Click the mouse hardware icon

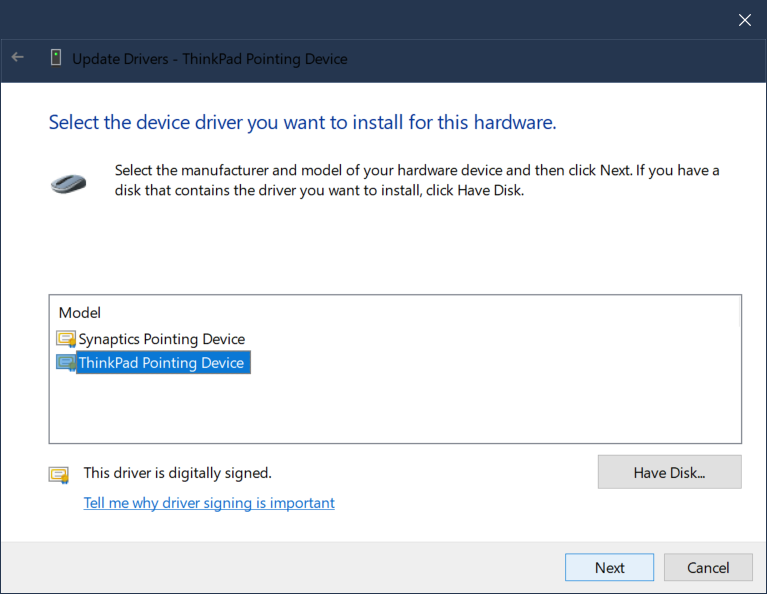tap(68, 183)
